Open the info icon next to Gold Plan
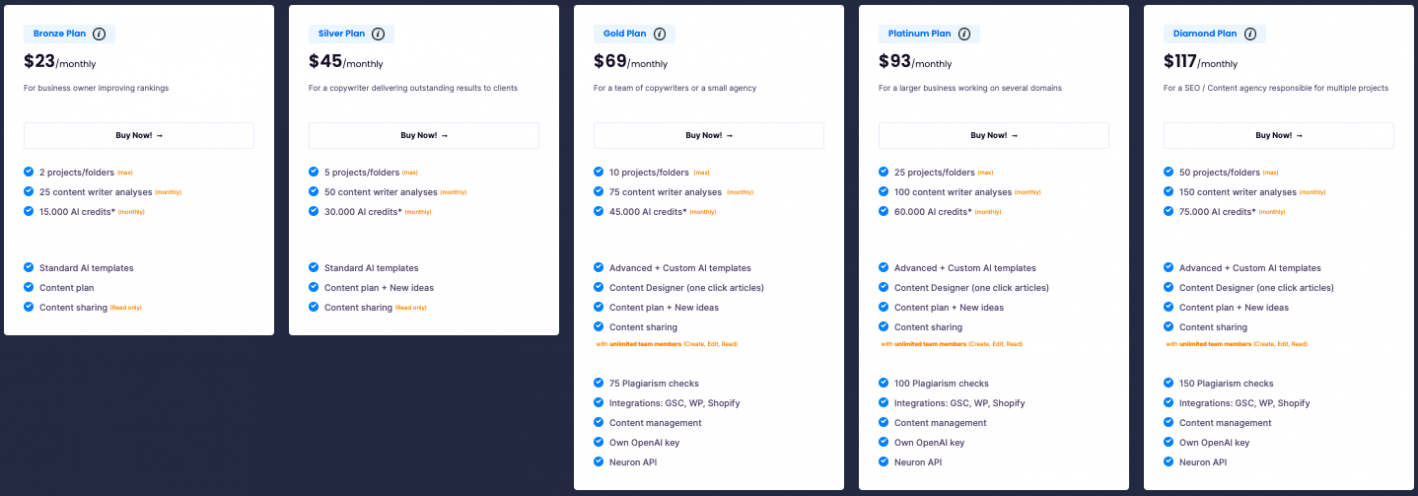This screenshot has width=1418, height=496. pyautogui.click(x=660, y=34)
